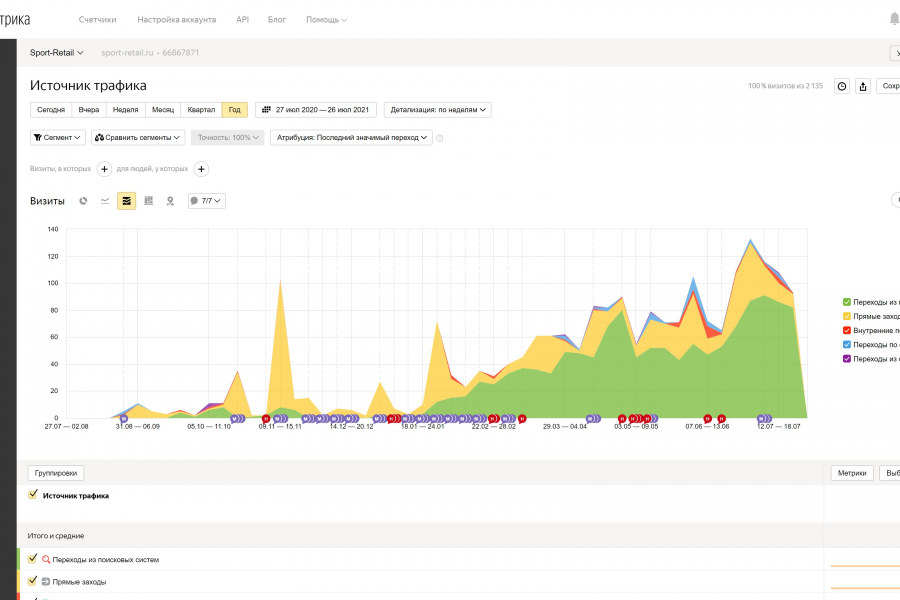This screenshot has width=900, height=600.
Task: Click red marker left of 09.11 — 15.11 label
Action: pyautogui.click(x=266, y=419)
